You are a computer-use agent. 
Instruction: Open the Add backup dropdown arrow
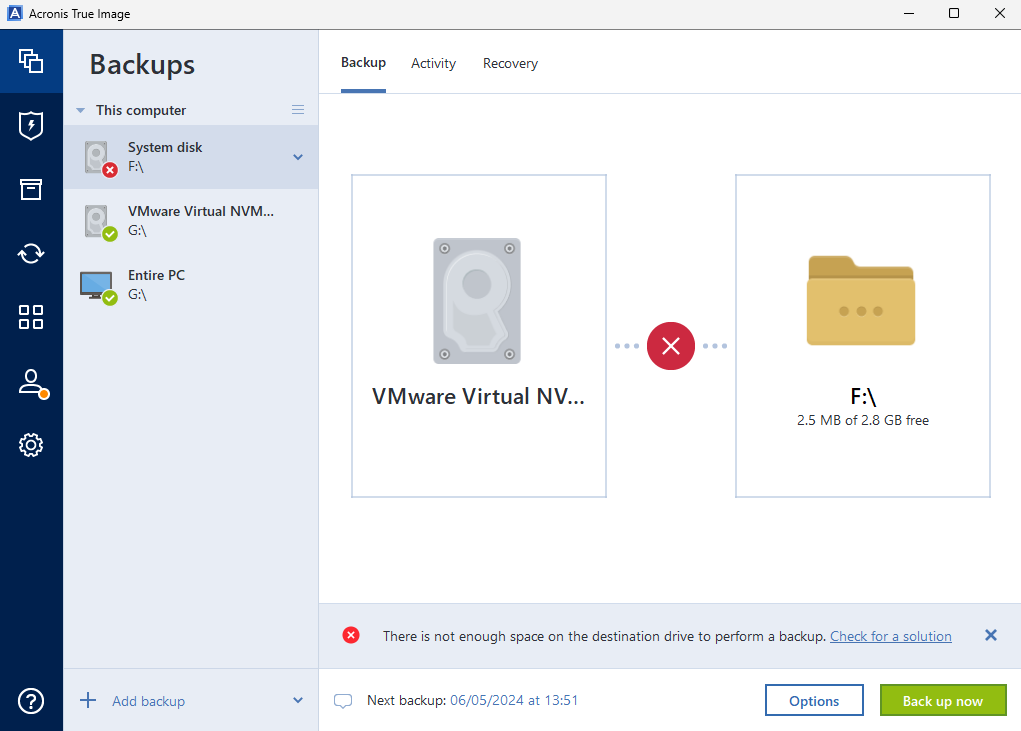tap(297, 701)
